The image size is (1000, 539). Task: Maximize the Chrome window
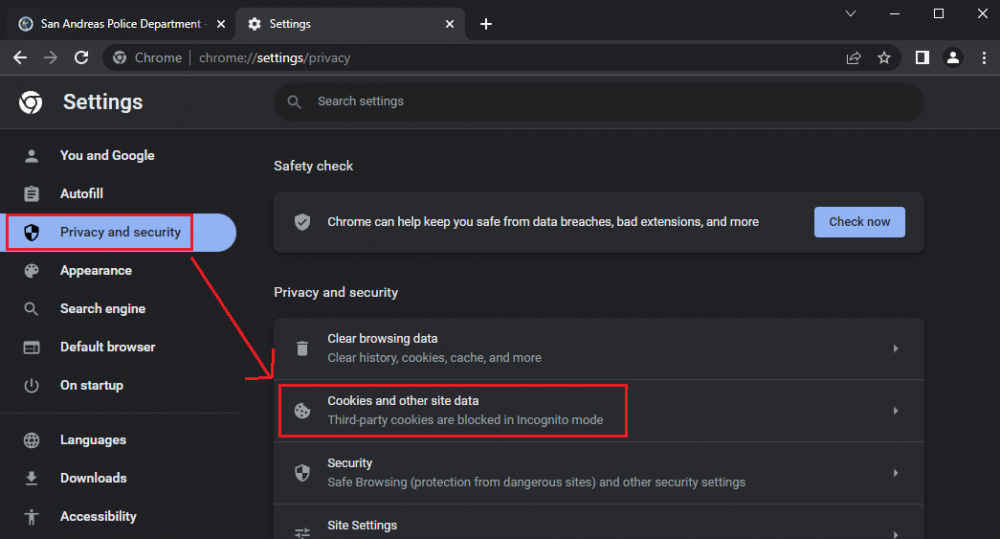click(x=939, y=13)
